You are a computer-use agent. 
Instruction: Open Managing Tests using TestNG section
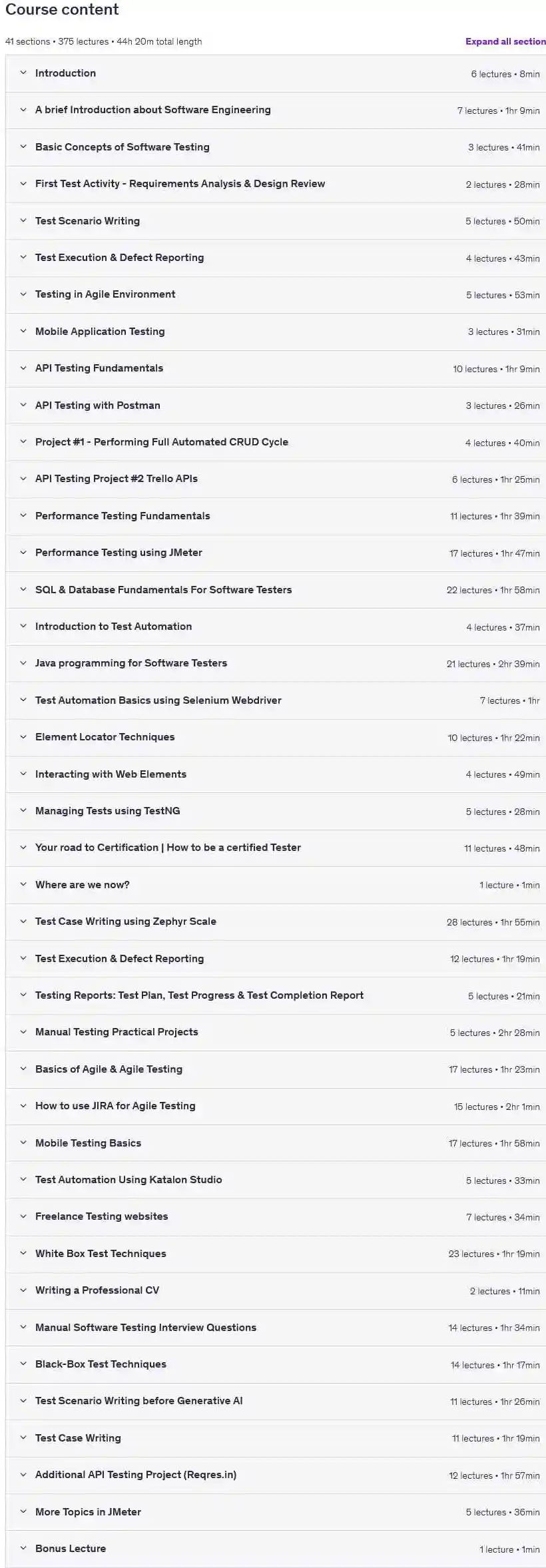tap(107, 811)
